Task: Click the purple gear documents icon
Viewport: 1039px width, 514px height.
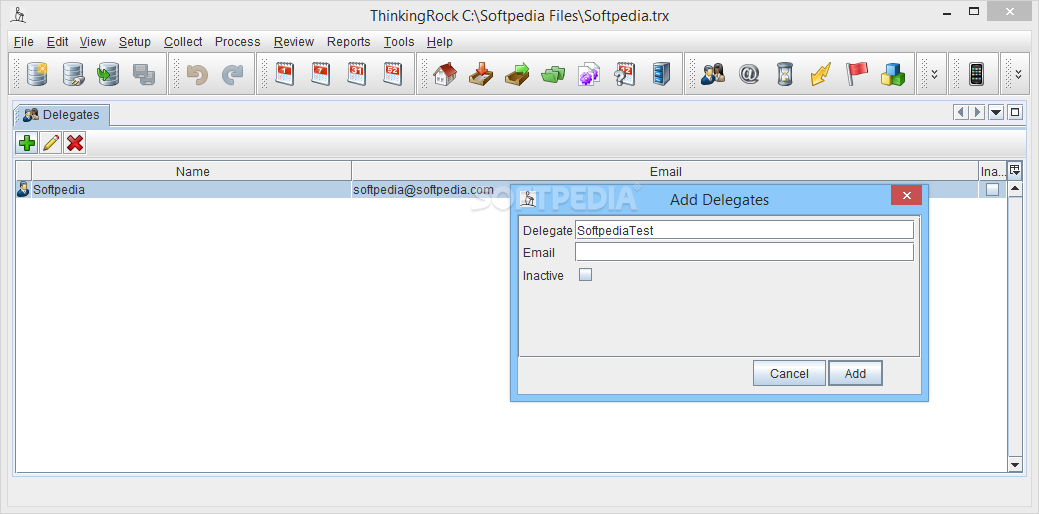Action: 588,74
